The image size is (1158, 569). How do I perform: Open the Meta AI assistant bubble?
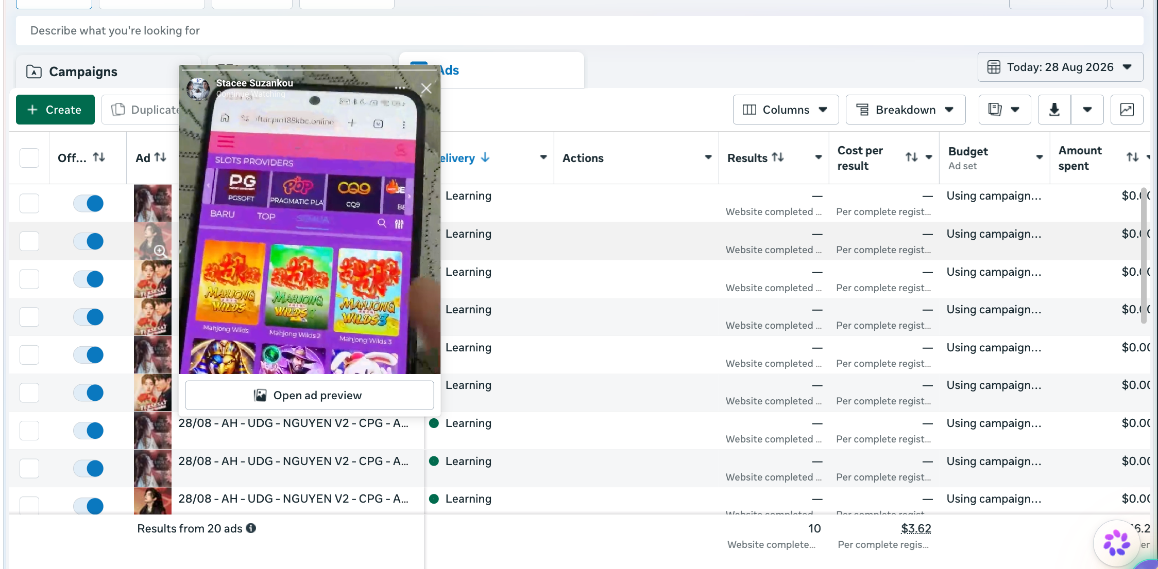click(1117, 543)
